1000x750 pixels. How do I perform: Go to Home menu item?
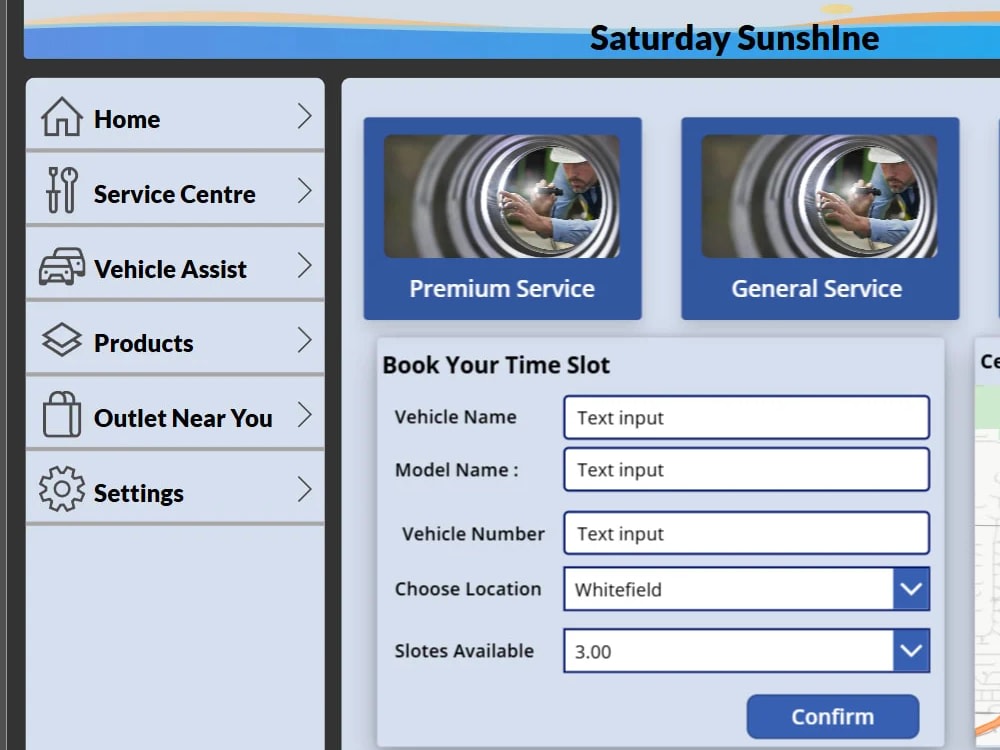pyautogui.click(x=175, y=115)
